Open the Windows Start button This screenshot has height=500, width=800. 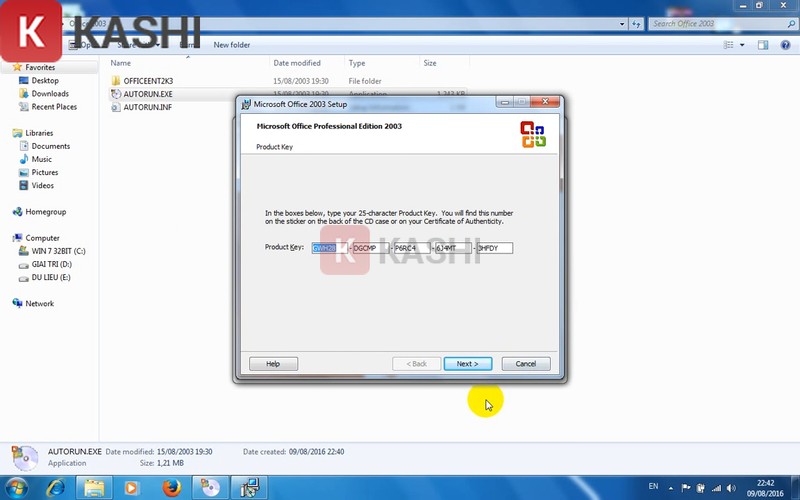pos(17,487)
